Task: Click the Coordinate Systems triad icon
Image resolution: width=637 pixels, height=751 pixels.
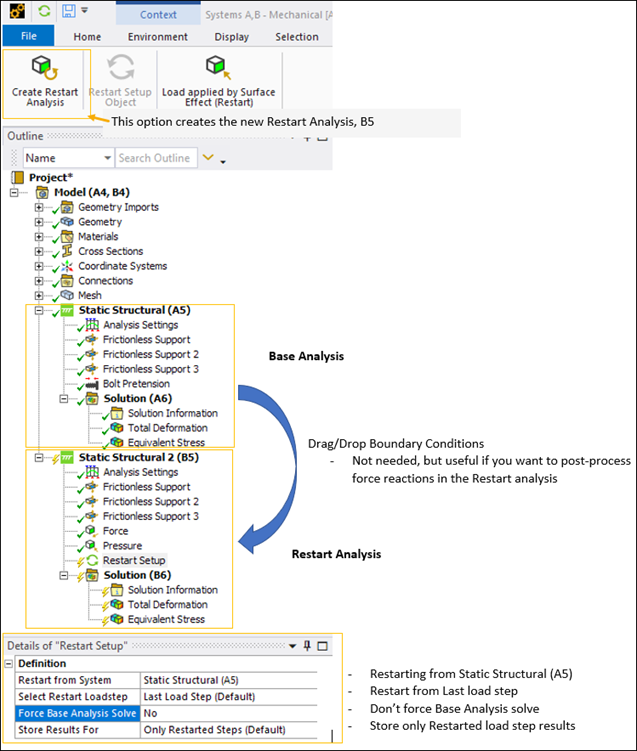Action: coord(67,266)
